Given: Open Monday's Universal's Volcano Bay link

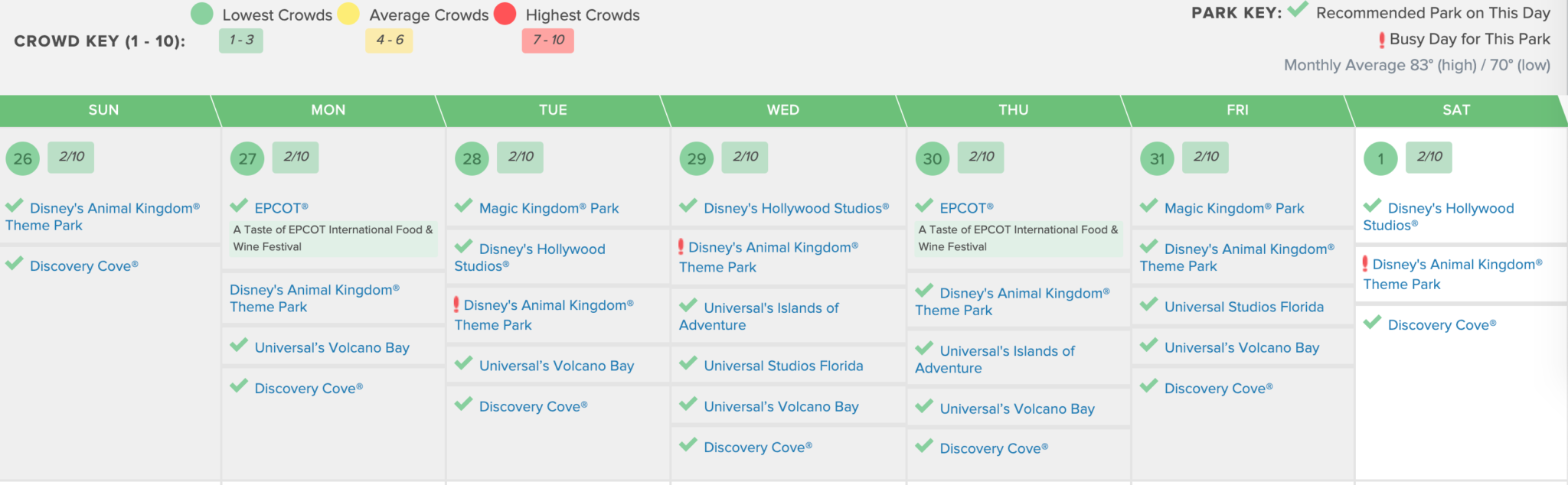Looking at the screenshot, I should point(332,347).
